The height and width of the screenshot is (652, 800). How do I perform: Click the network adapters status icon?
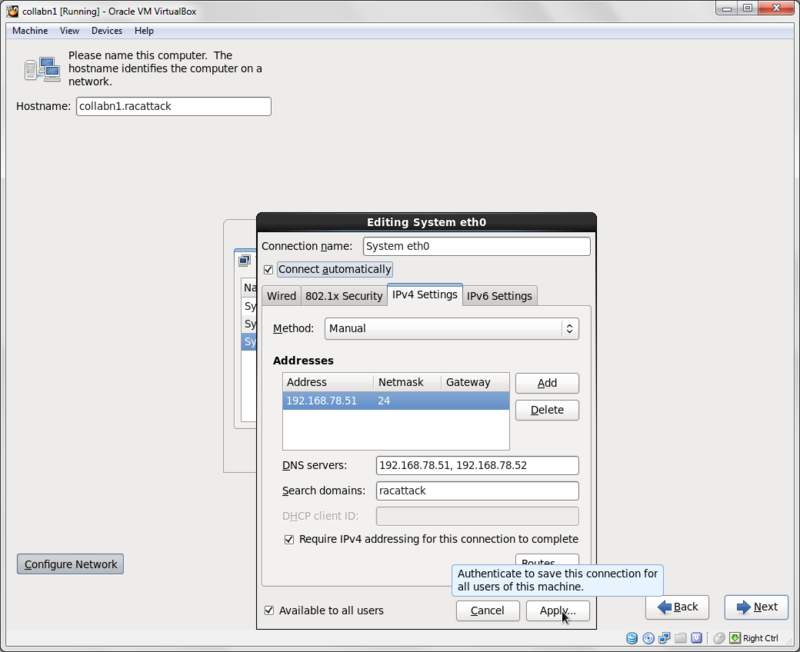click(x=664, y=638)
